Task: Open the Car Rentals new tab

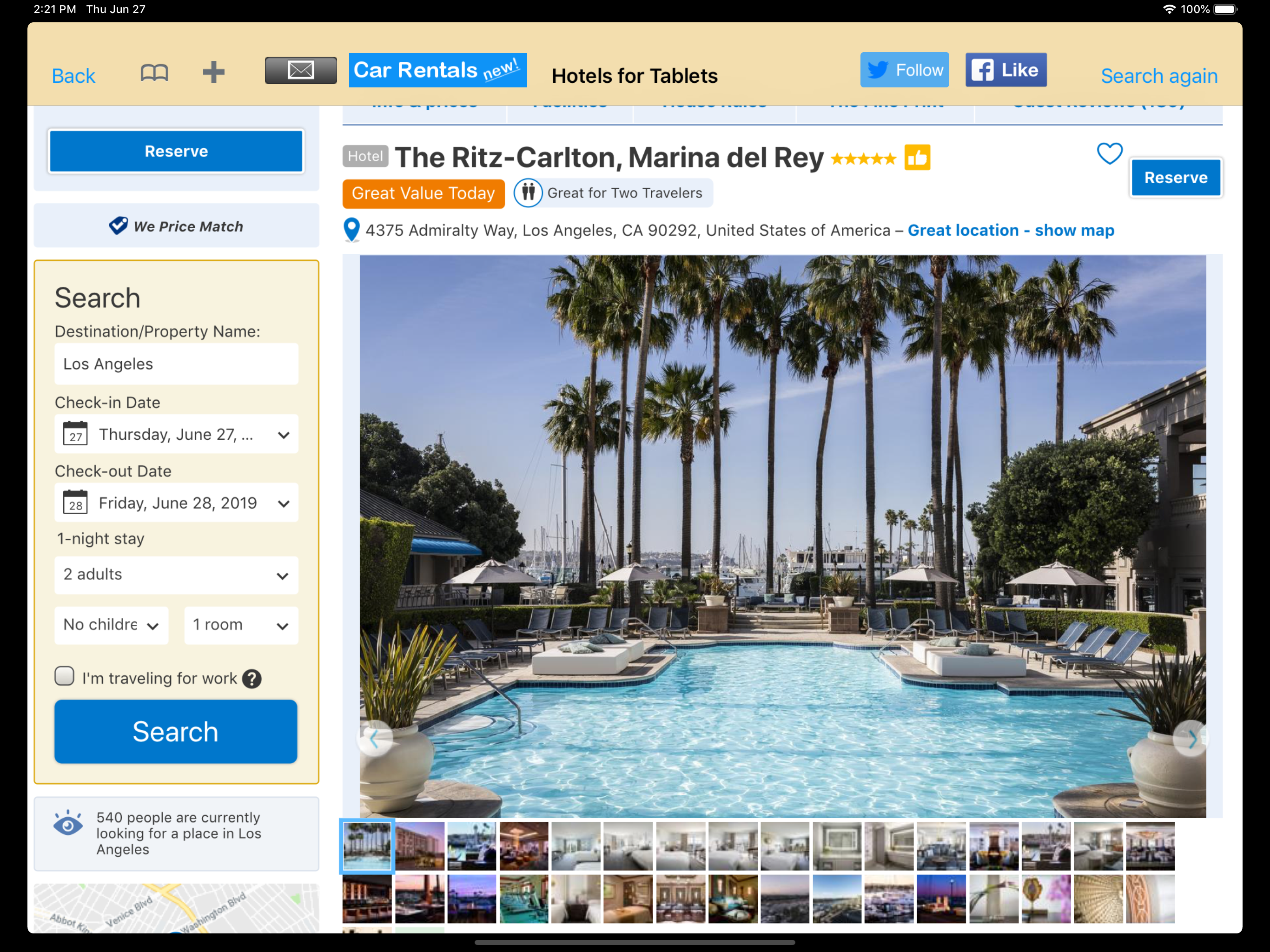Action: 437,71
